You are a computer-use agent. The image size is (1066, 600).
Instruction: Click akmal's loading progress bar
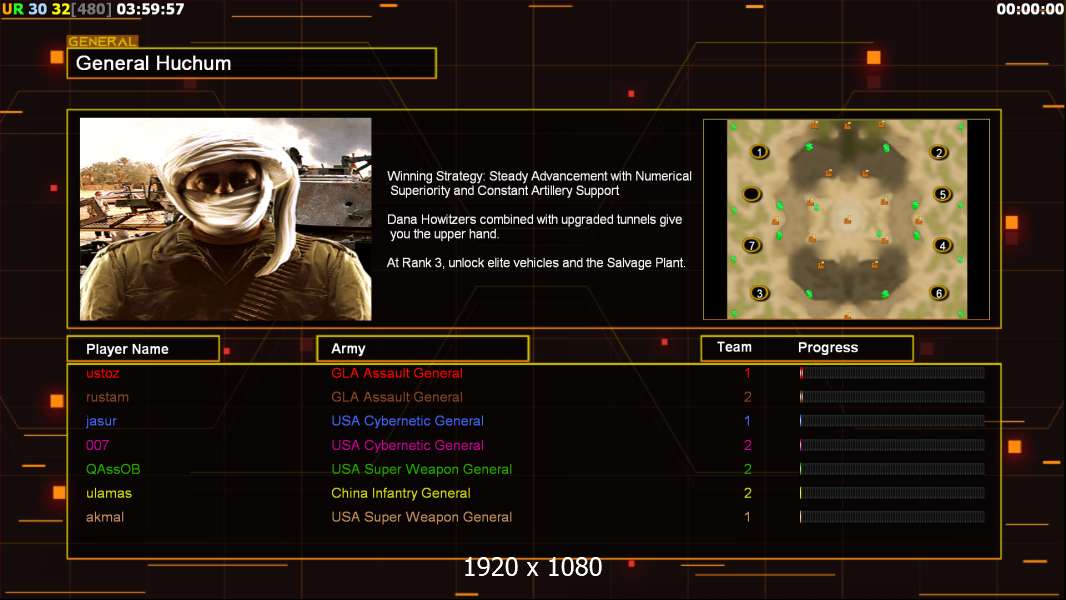[892, 517]
